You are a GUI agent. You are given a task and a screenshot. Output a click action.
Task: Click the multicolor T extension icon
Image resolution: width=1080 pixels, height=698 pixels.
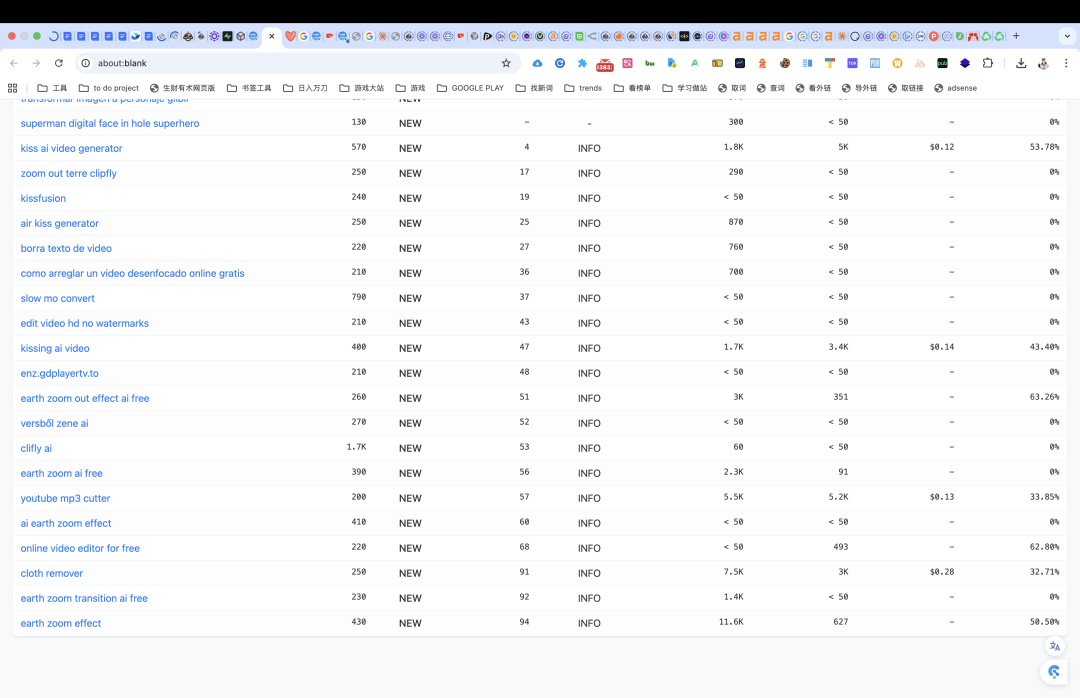coord(830,63)
